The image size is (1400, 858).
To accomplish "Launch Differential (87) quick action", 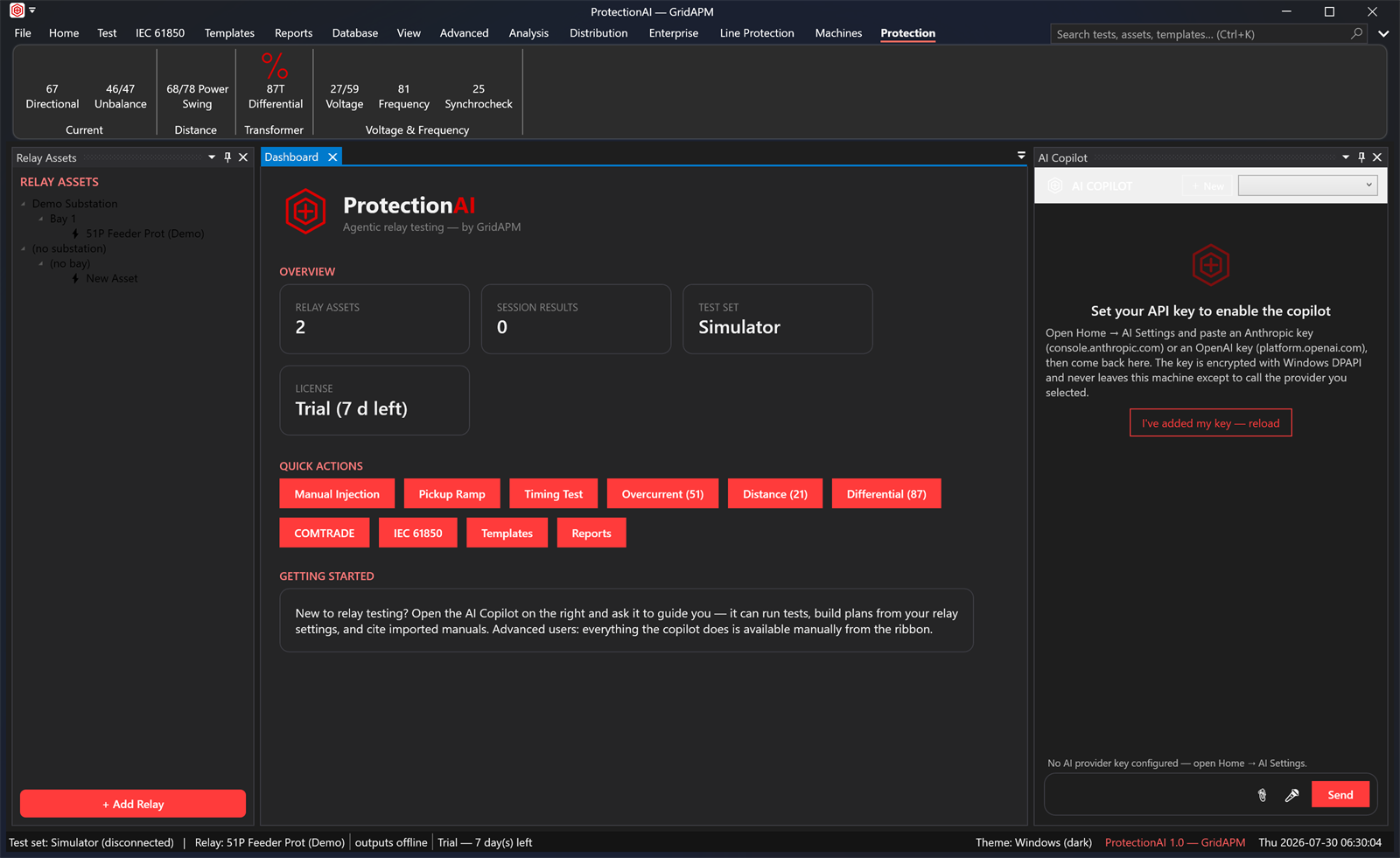I will (x=886, y=493).
